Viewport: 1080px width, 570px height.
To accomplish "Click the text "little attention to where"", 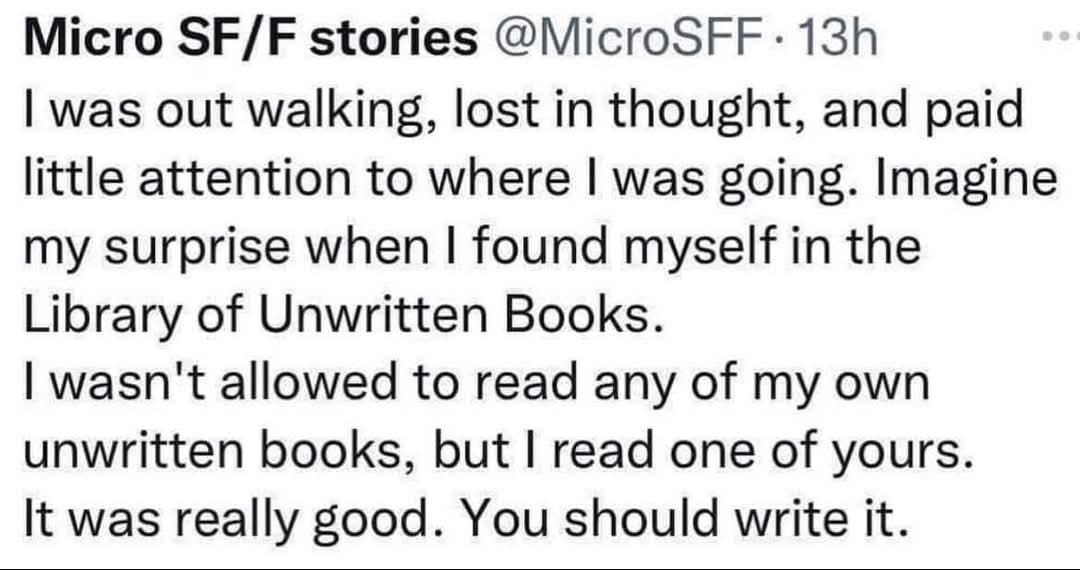I will (297, 179).
